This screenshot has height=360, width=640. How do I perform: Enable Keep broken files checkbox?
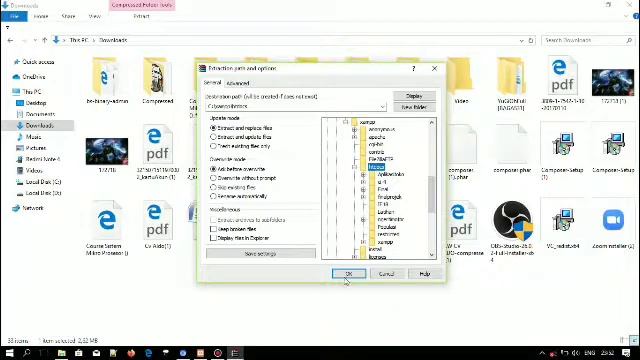pyautogui.click(x=213, y=229)
